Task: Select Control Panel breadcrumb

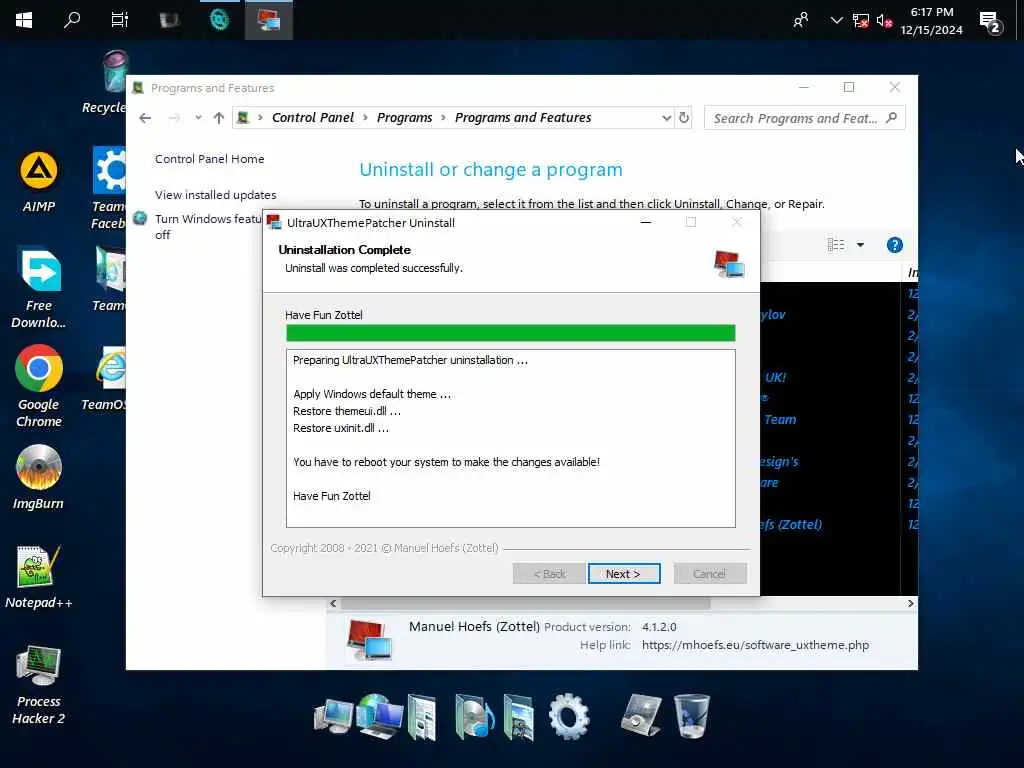Action: [313, 118]
